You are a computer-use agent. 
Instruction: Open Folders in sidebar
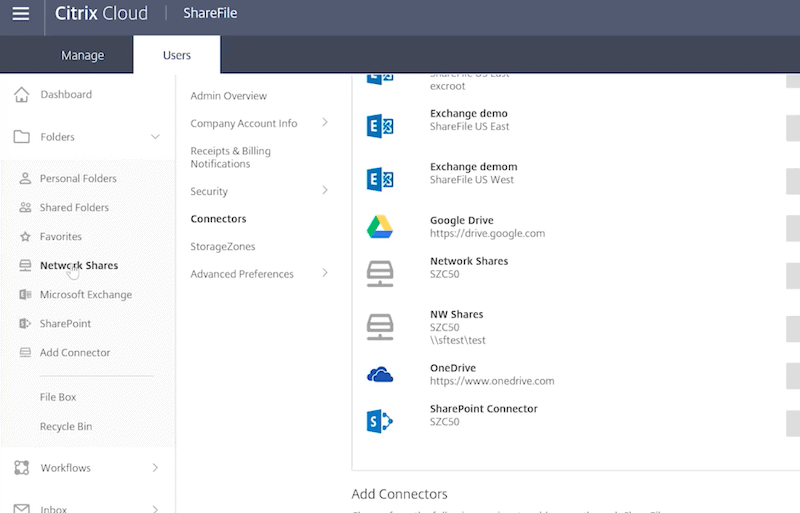[58, 137]
